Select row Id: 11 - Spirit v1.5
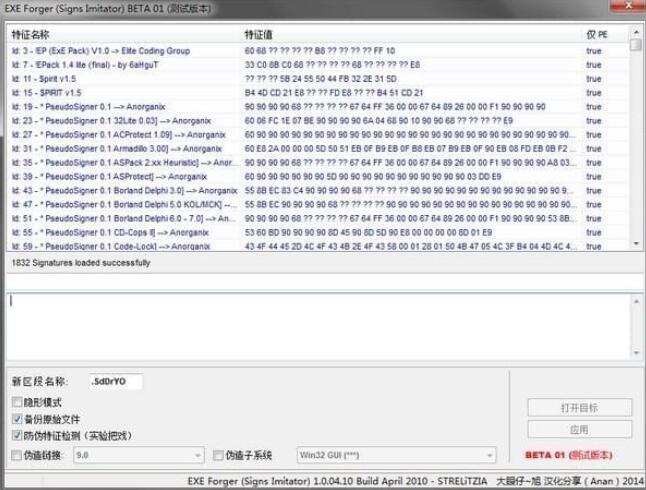 pos(318,79)
